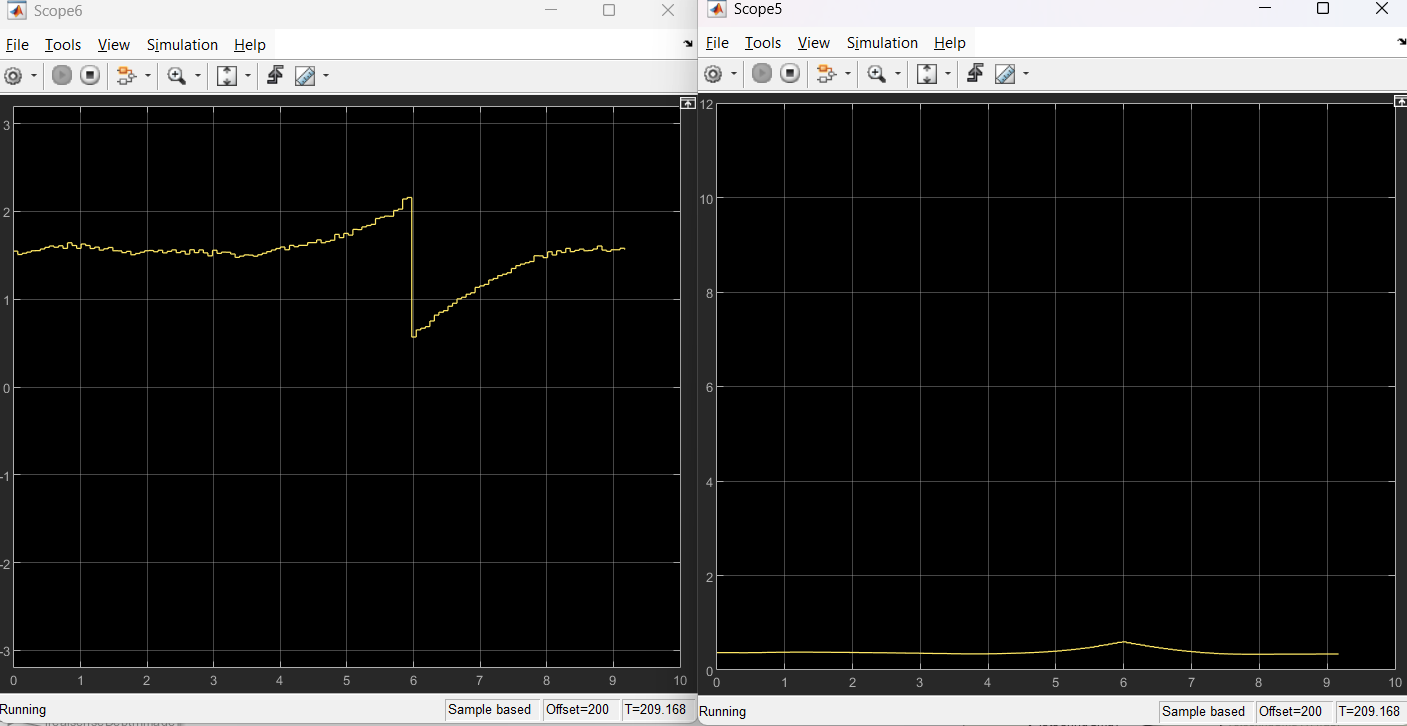Open the measurements dropdown arrow in Scope6
Screen dimensions: 1407x726
[x=325, y=76]
